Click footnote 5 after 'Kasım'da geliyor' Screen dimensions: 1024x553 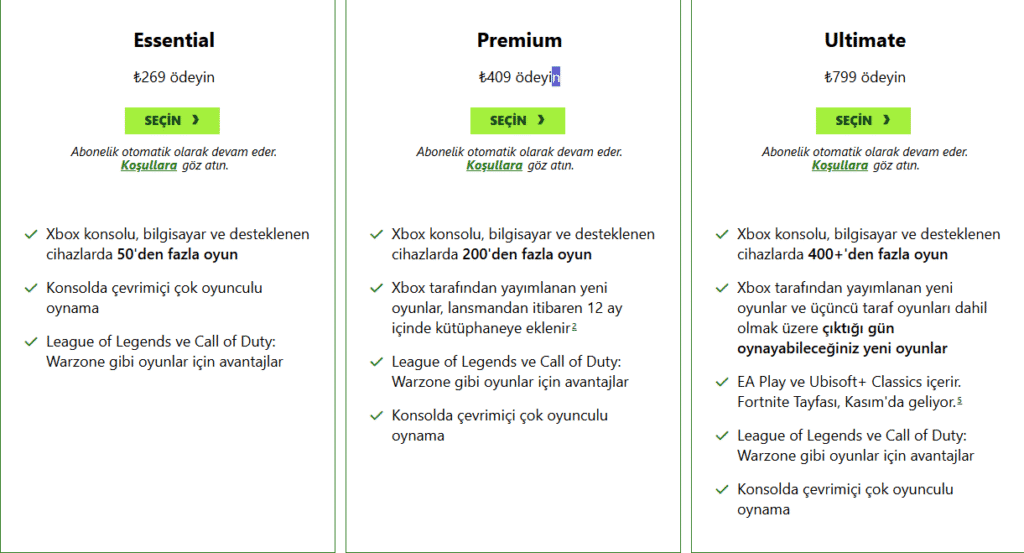click(x=959, y=401)
